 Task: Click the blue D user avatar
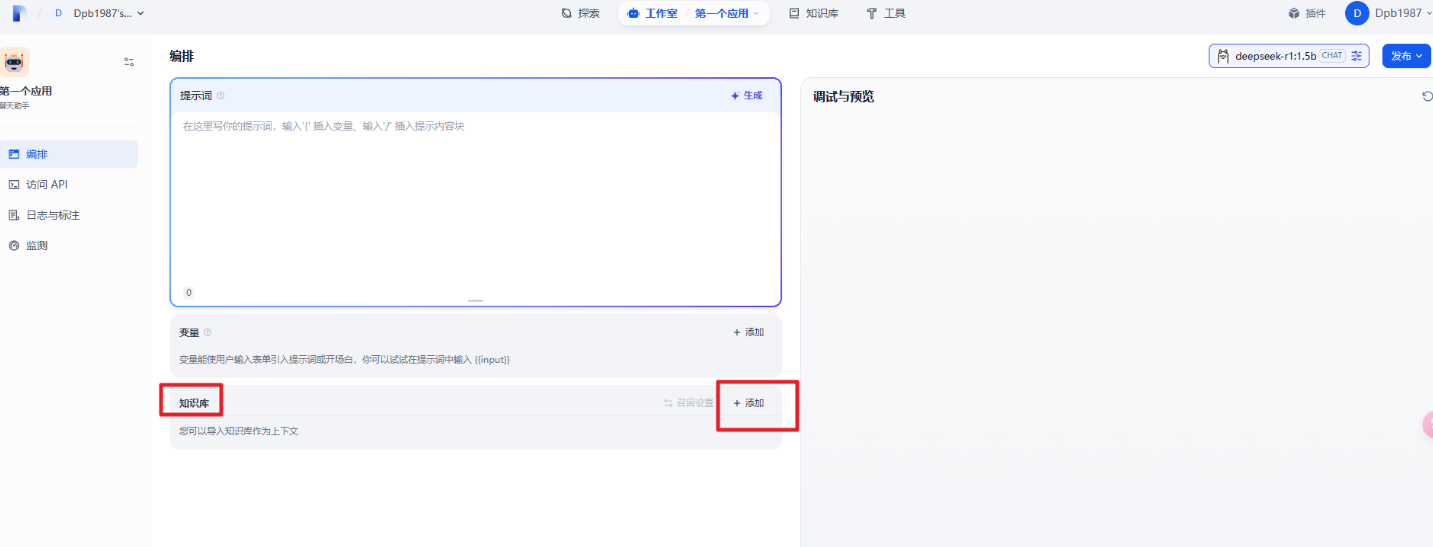[x=1357, y=13]
